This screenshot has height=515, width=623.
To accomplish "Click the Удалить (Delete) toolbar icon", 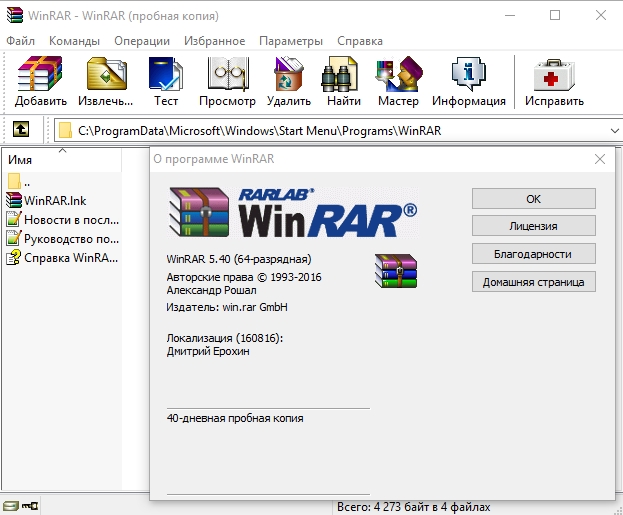I will click(289, 74).
